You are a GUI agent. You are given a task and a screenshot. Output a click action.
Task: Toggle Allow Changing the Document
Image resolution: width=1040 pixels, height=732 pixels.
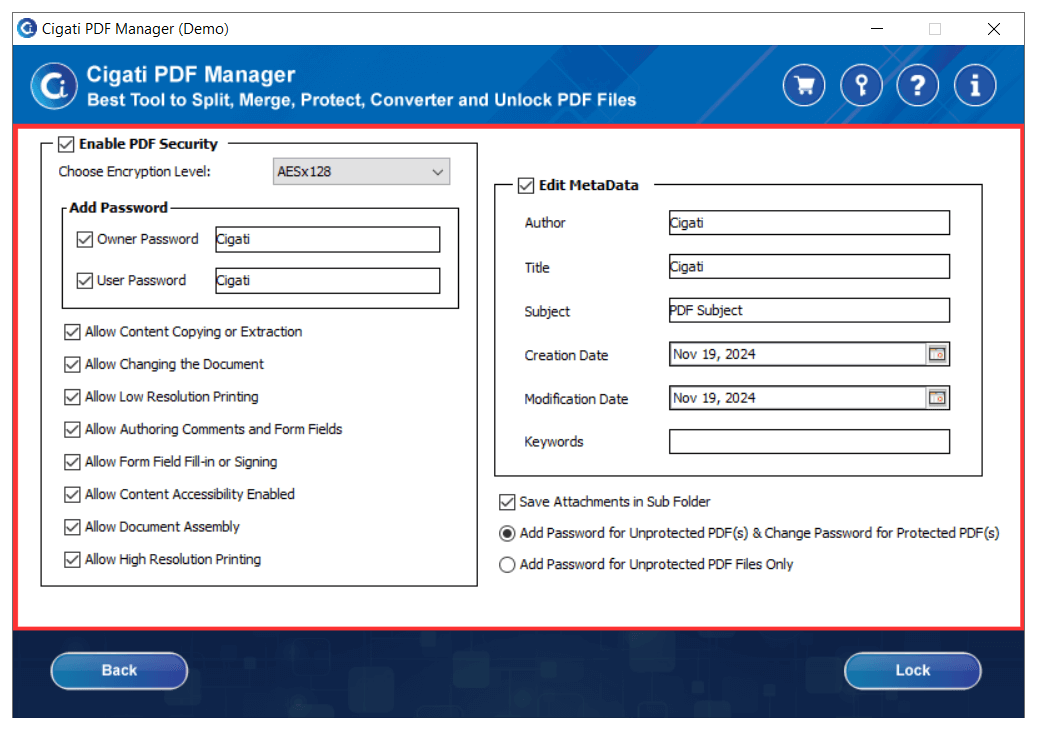pos(72,364)
